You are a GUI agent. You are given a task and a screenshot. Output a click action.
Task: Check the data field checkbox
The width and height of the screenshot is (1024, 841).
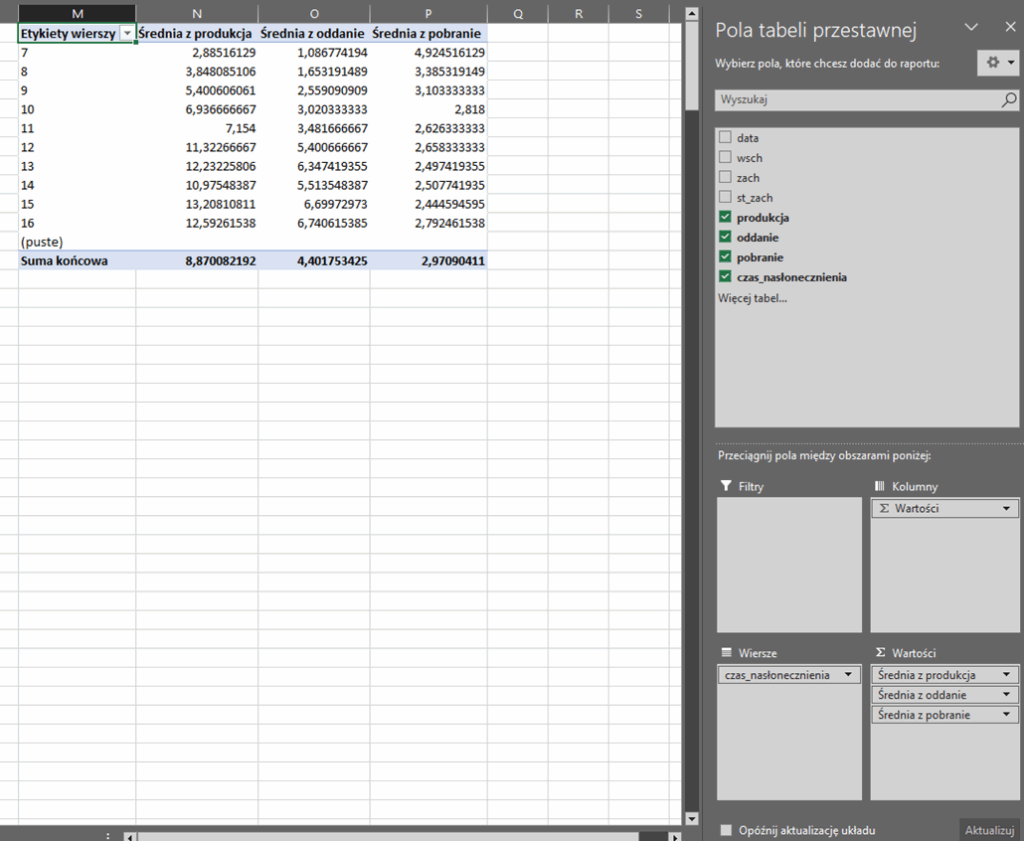point(725,138)
